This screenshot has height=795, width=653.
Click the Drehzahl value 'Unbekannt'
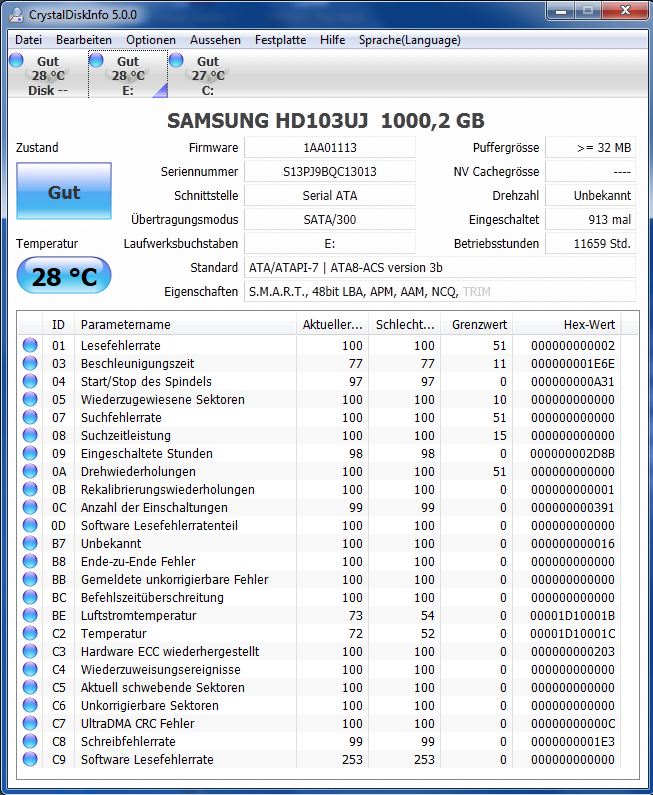590,195
